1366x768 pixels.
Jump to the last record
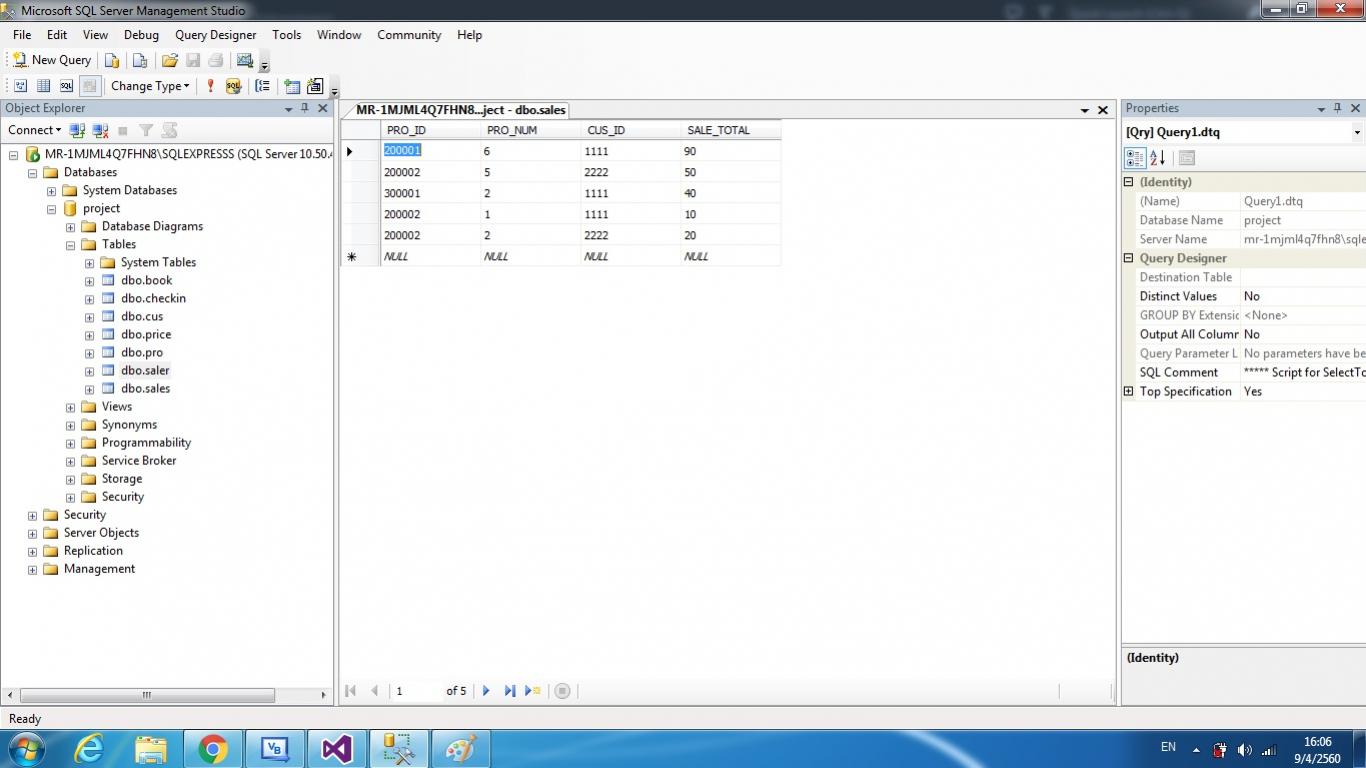510,691
